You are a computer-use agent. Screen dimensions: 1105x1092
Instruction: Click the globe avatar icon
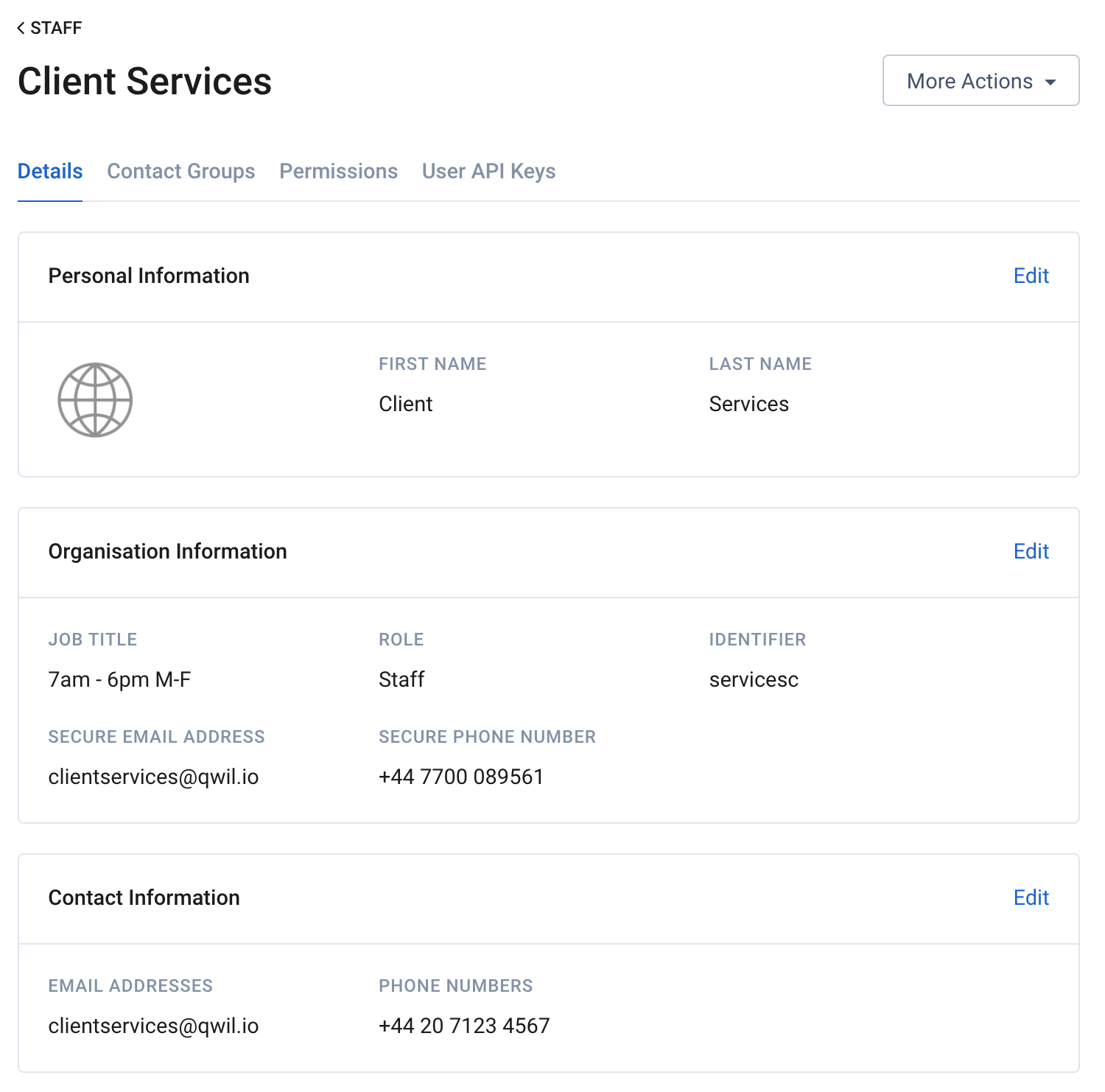point(95,400)
